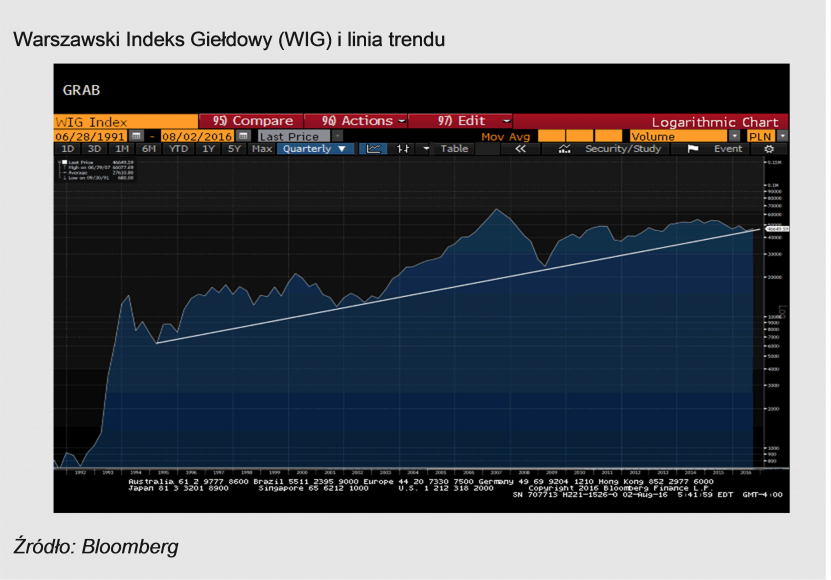
Task: Select the 1Y time range
Action: 208,149
